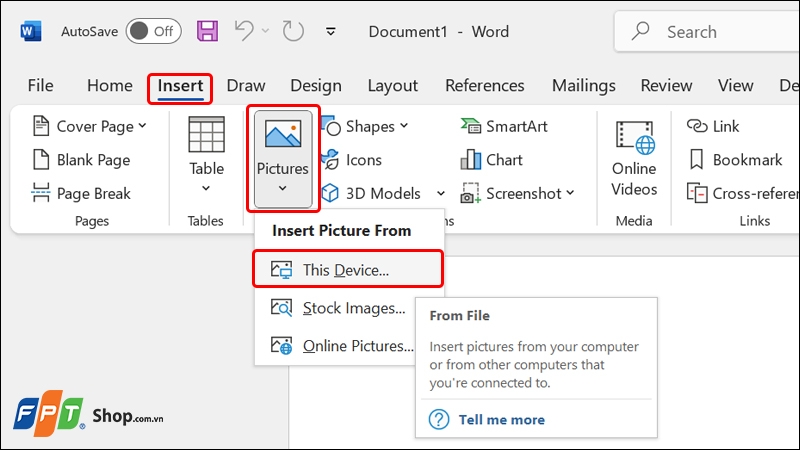The height and width of the screenshot is (450, 800).
Task: Expand the Cover Page dropdown chevron
Action: [142, 126]
